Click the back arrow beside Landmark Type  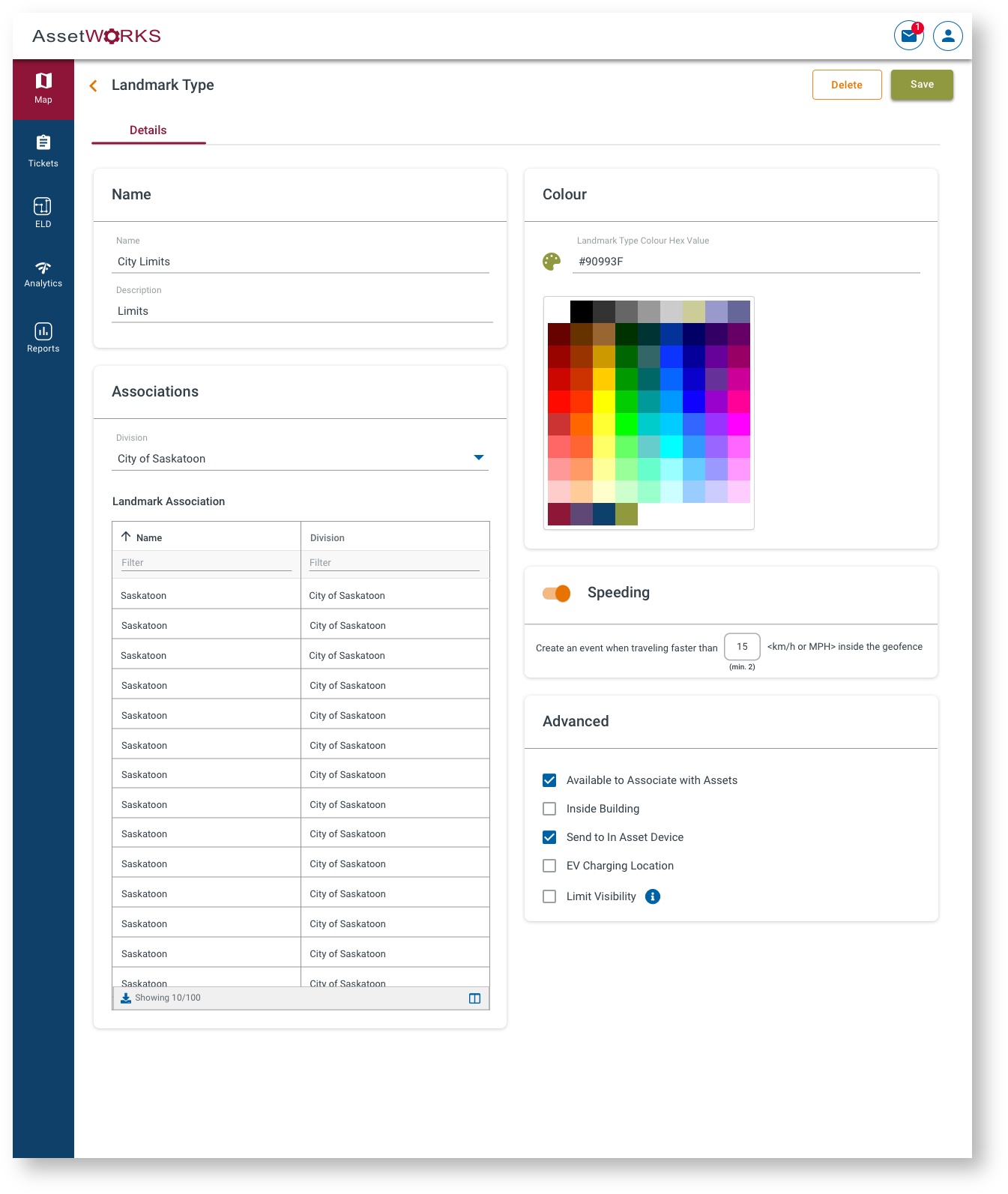click(94, 86)
